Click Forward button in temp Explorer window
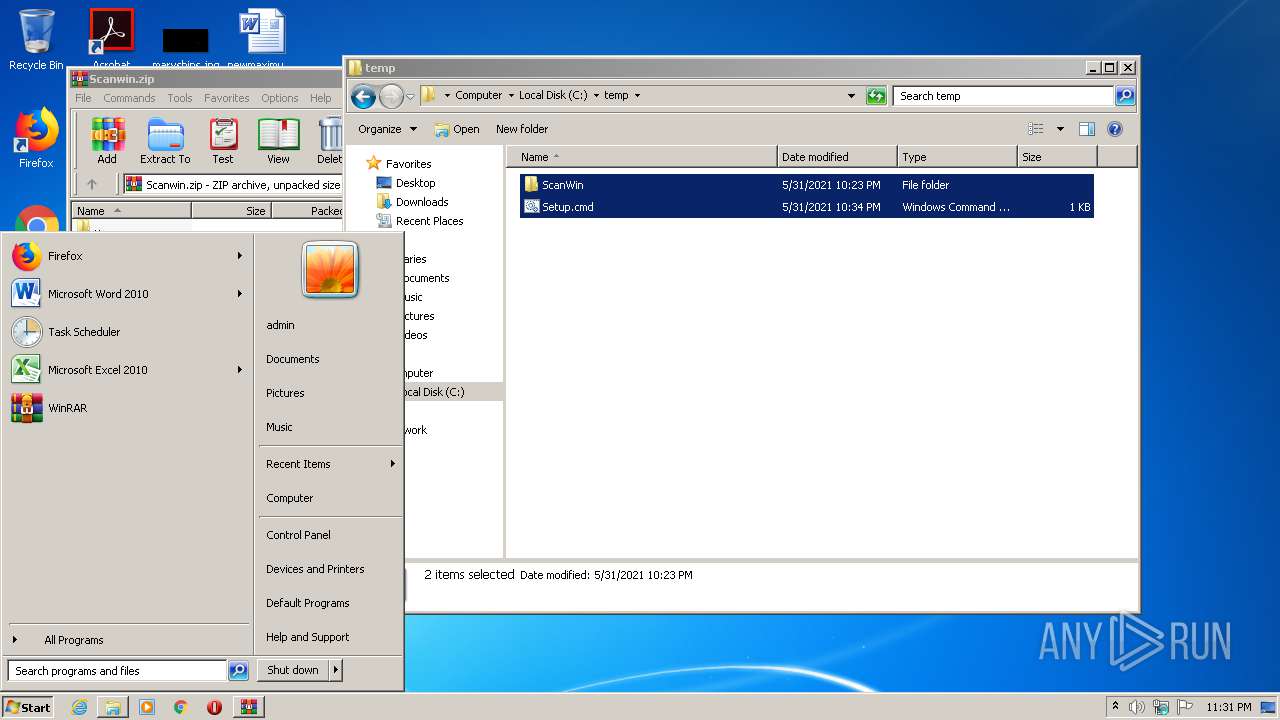The width and height of the screenshot is (1280, 720). point(391,96)
